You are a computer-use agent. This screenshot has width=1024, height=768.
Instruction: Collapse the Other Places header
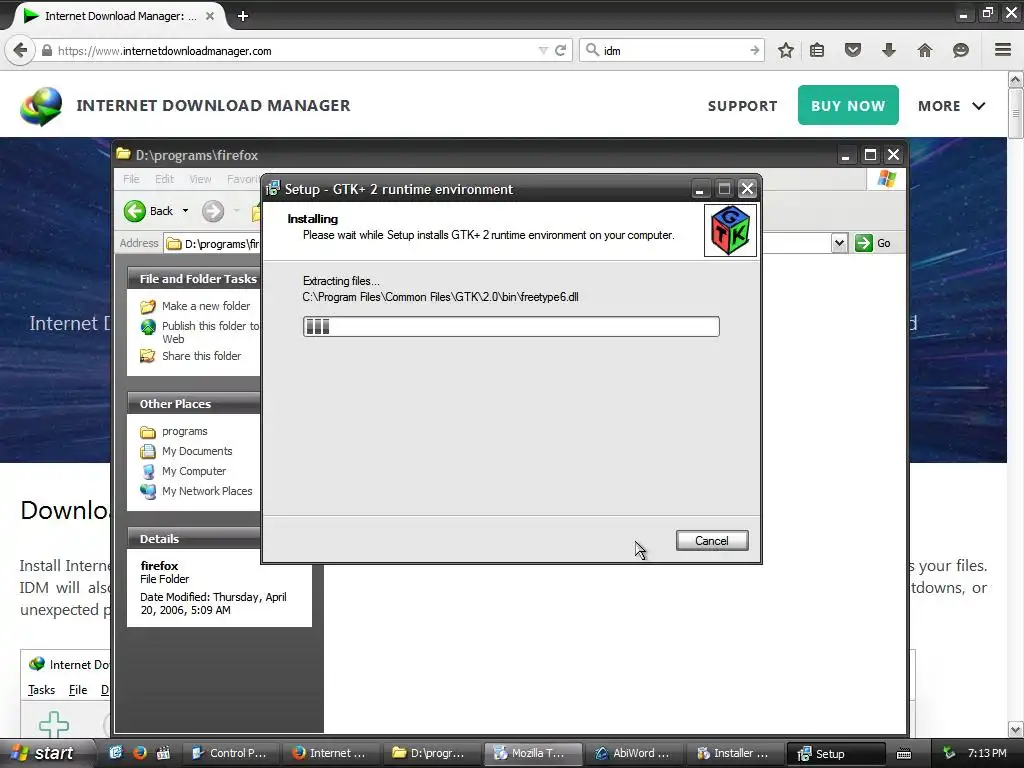194,404
